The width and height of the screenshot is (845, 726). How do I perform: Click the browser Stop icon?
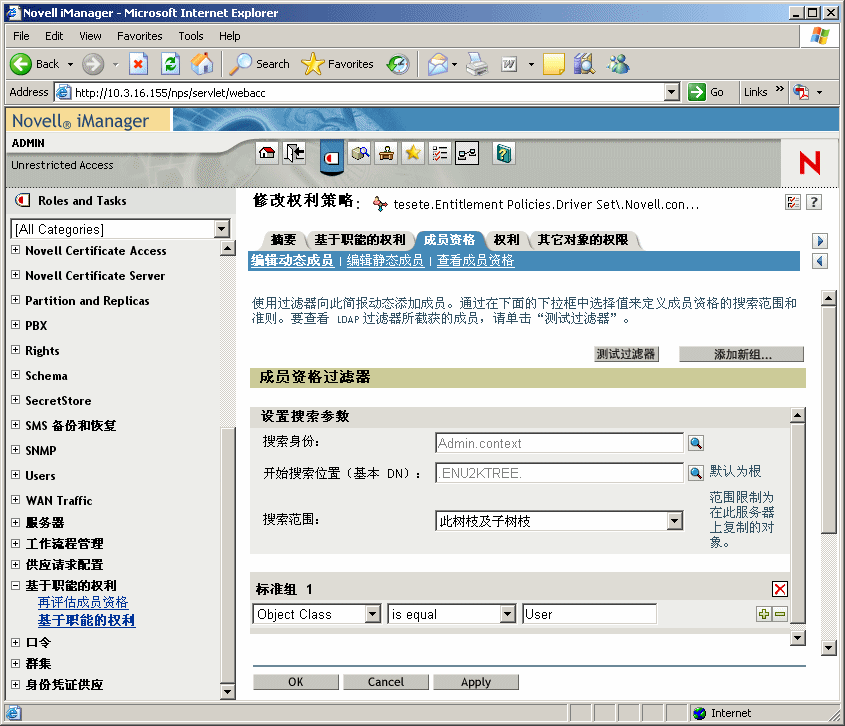tap(138, 64)
